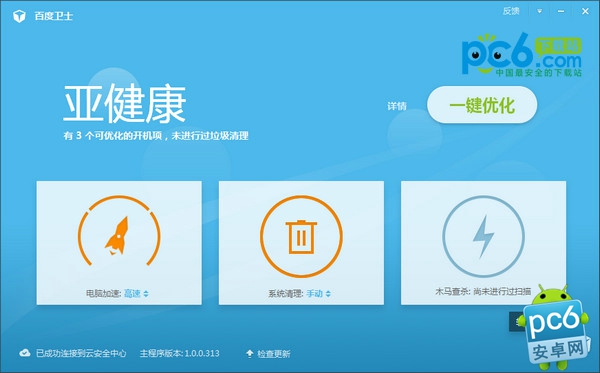
Task: Click the trash can 系统清理 icon
Action: pos(301,236)
